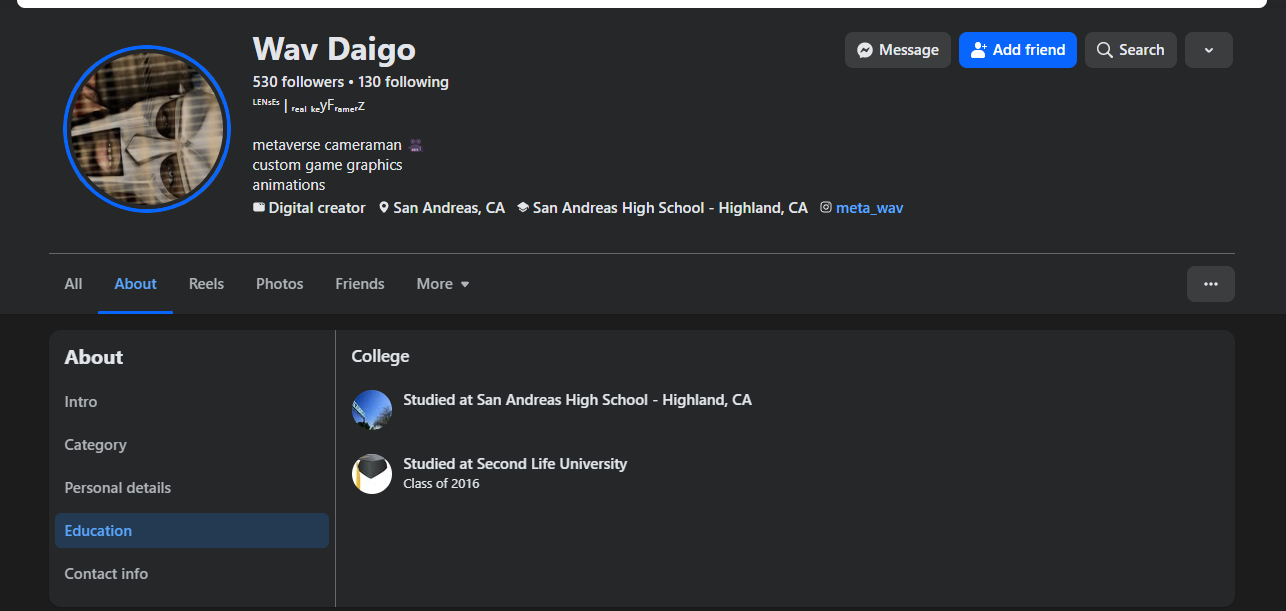
Task: Click the Add friend person icon
Action: [x=979, y=50]
